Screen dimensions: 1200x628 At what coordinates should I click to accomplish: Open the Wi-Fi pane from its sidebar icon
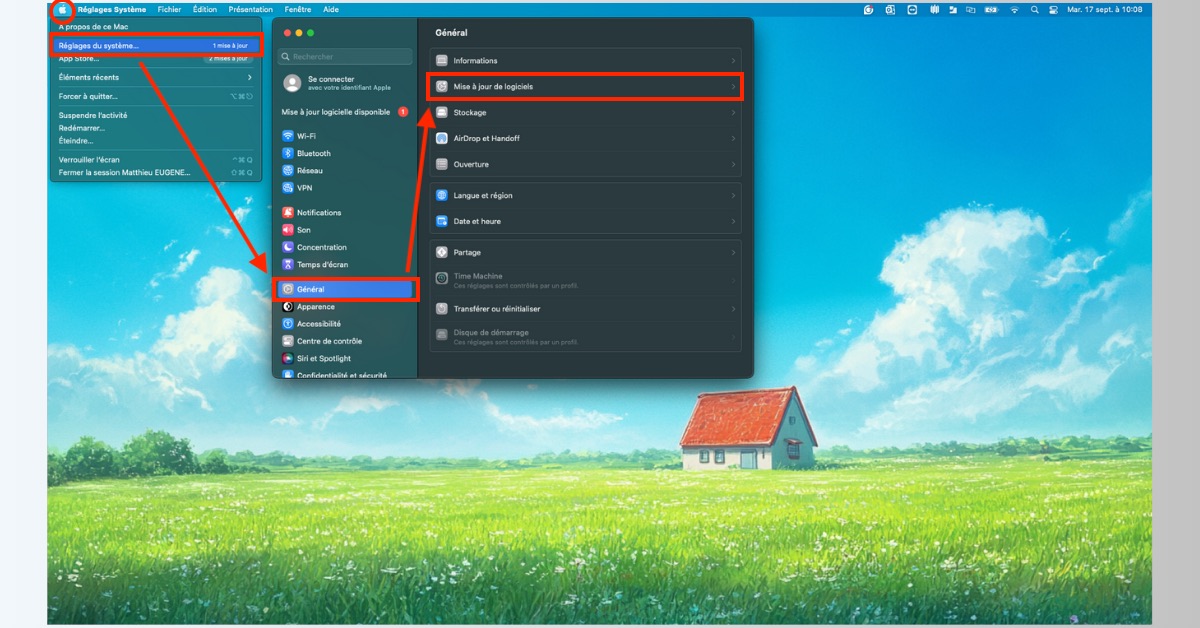pyautogui.click(x=288, y=136)
